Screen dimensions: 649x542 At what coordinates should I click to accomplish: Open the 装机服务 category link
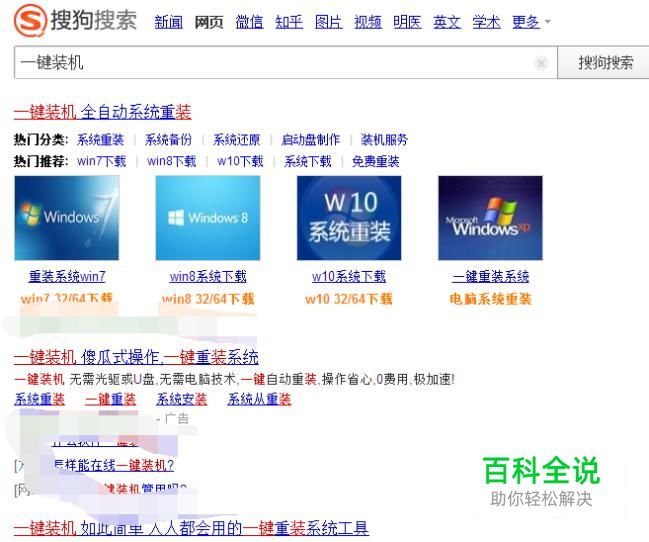tap(384, 140)
